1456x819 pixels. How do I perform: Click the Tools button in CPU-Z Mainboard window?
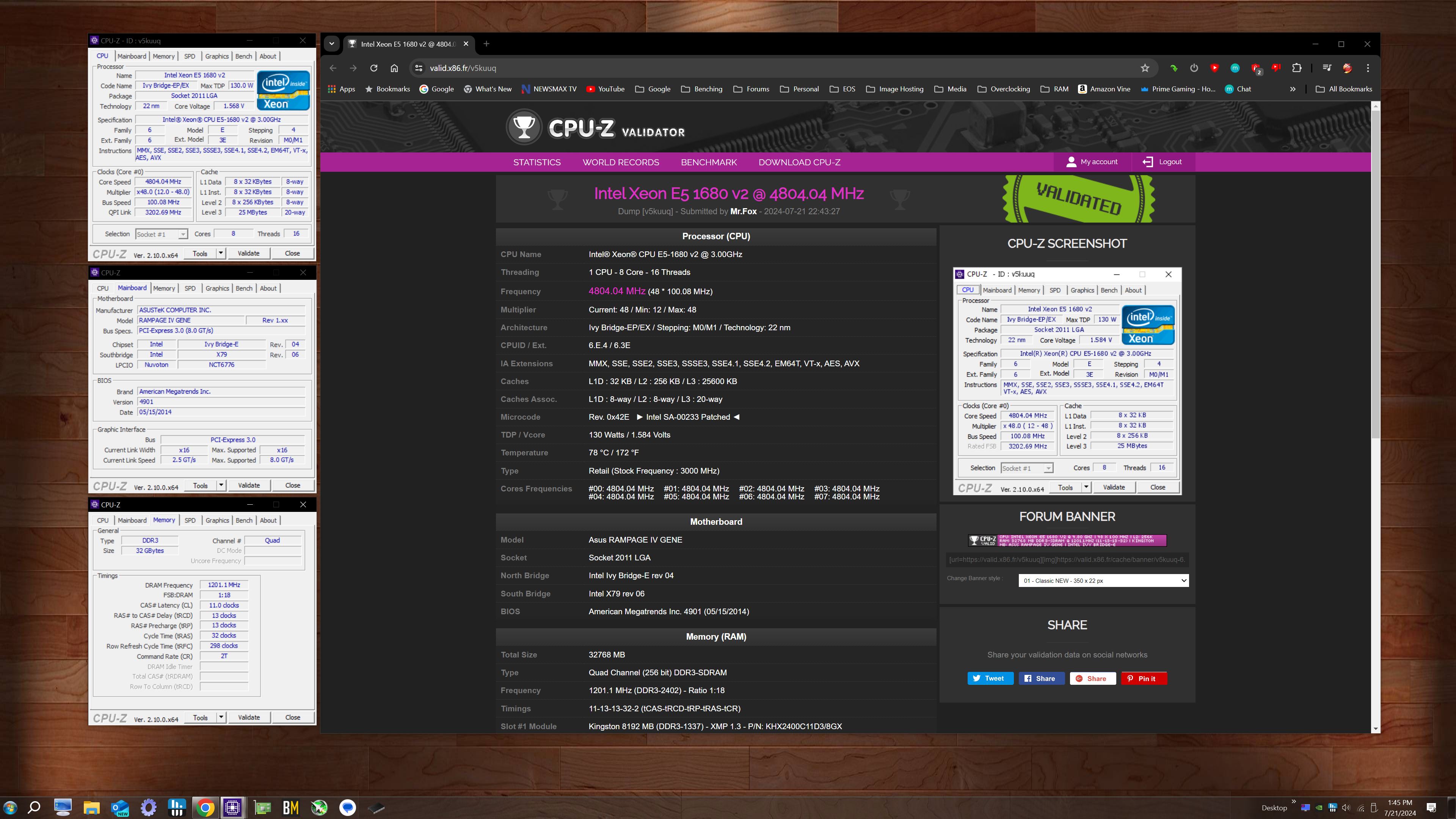[200, 485]
